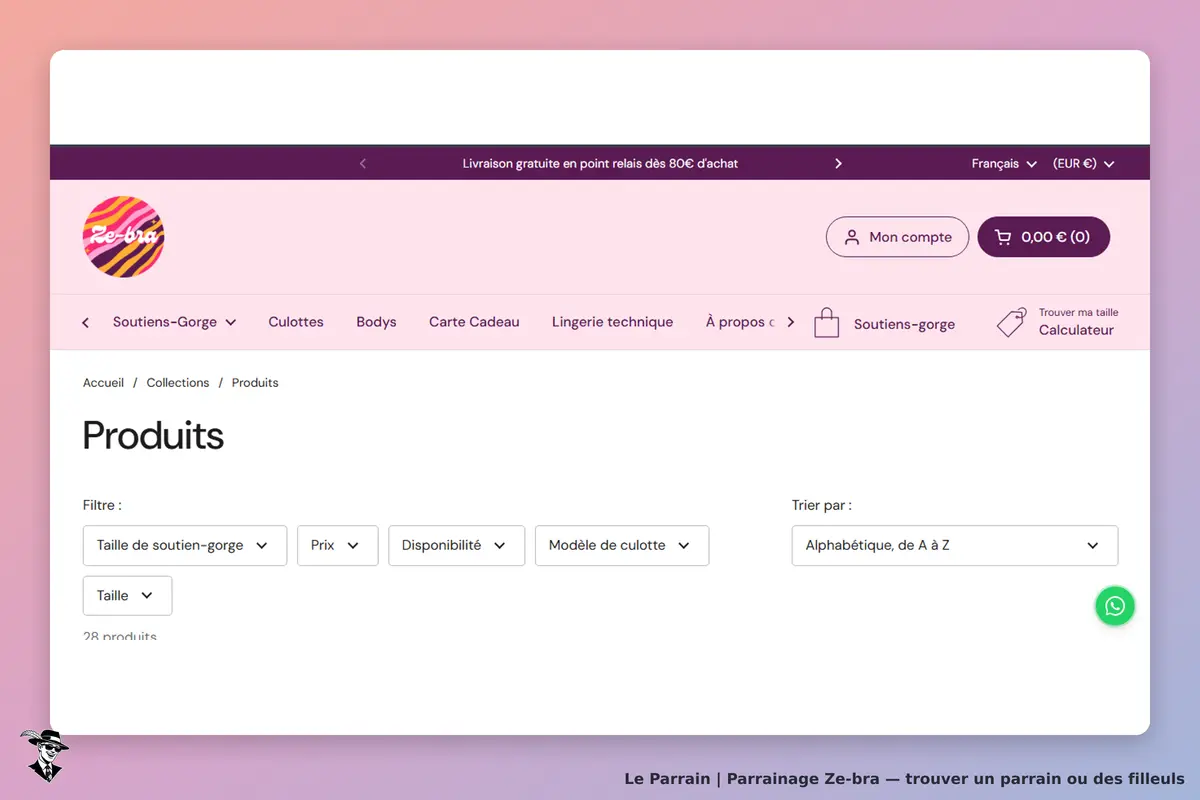
Task: Open Français language selector
Action: point(1004,163)
